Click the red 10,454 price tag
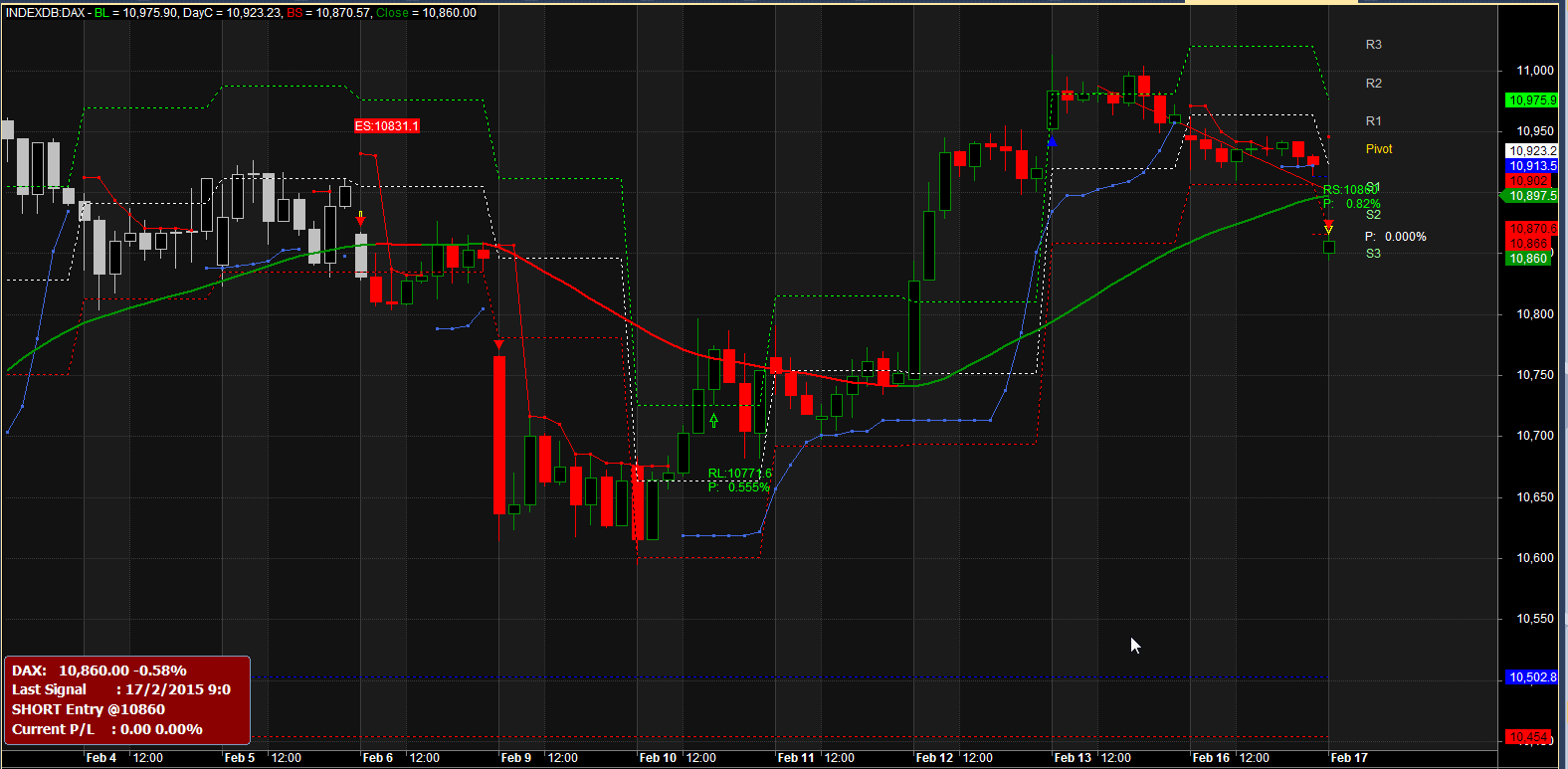 pyautogui.click(x=1528, y=737)
